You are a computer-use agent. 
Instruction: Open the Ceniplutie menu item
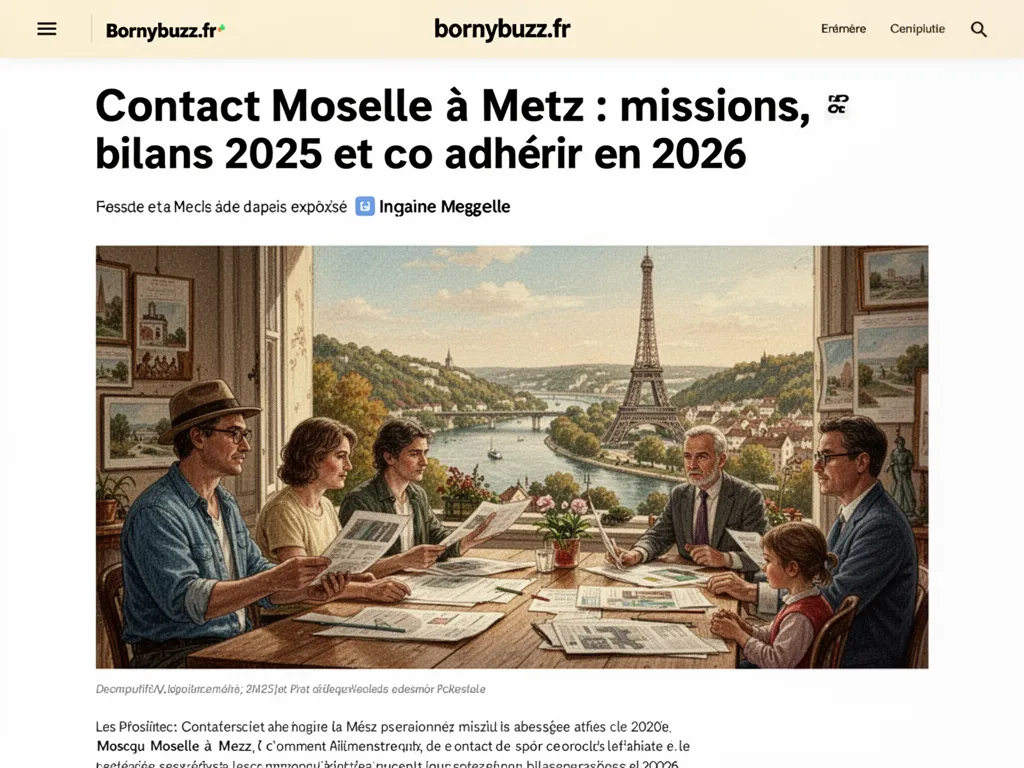917,29
